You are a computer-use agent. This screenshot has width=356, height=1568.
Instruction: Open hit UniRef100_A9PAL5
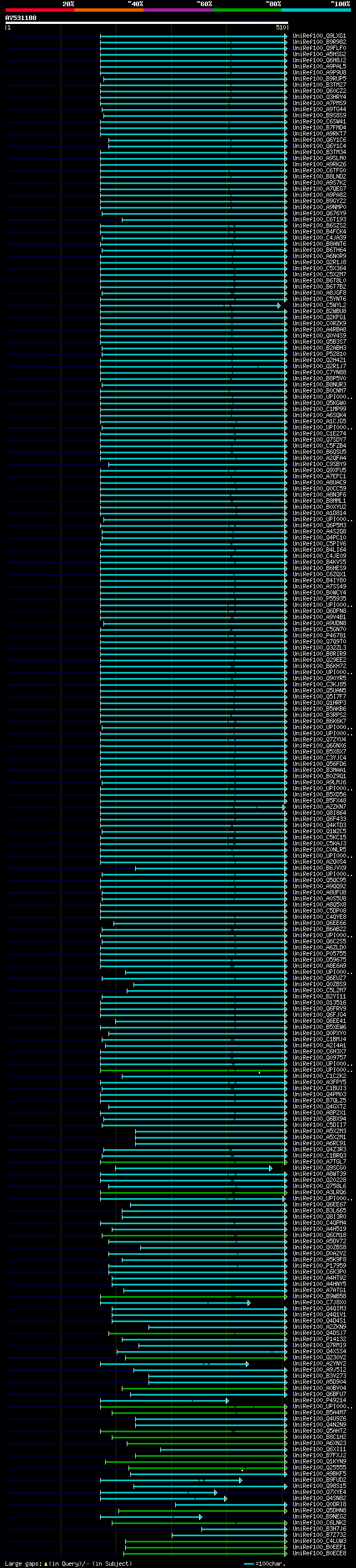(x=319, y=66)
